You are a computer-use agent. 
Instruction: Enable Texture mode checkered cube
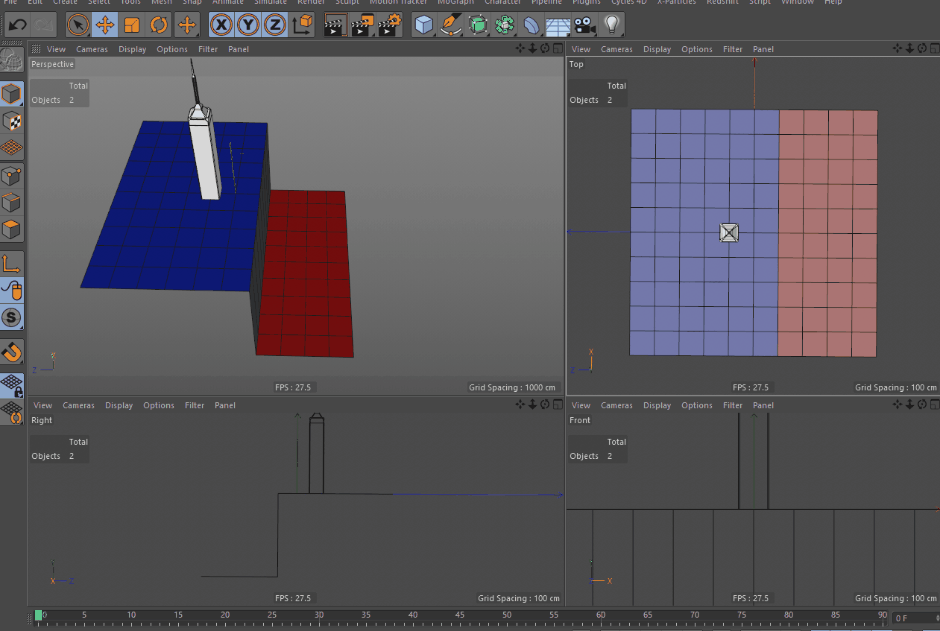coord(11,121)
